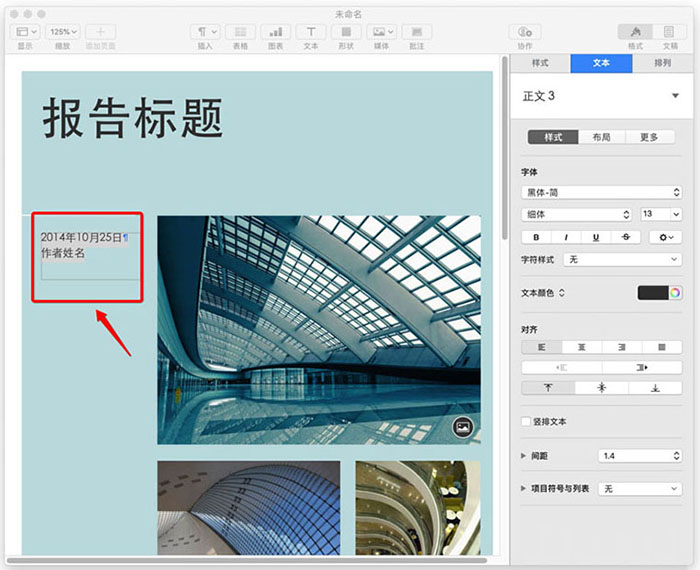This screenshot has height=570, width=700.
Task: Open the 黑体-简 font dropdown
Action: [x=601, y=192]
